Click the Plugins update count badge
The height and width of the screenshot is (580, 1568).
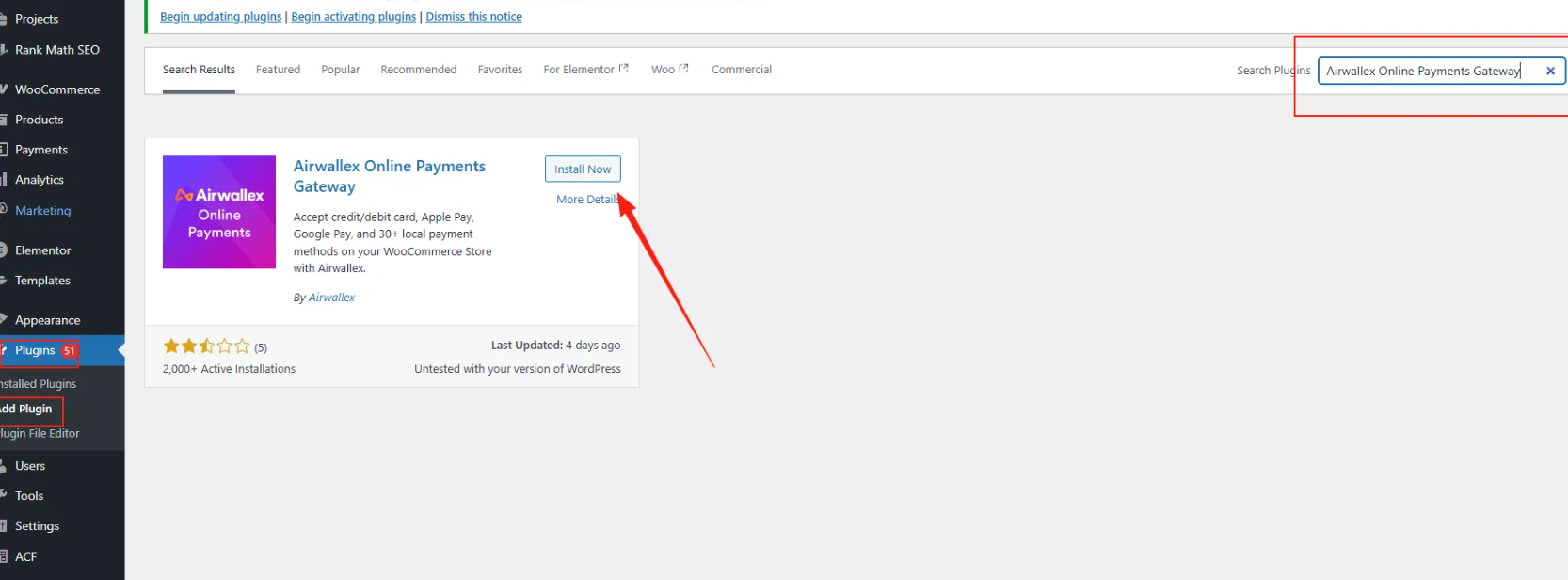click(69, 351)
